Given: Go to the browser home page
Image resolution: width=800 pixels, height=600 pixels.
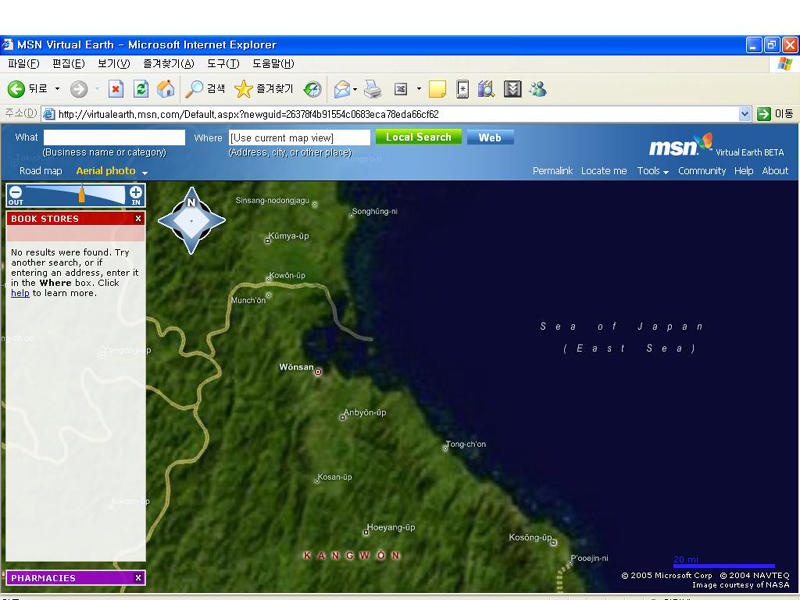Looking at the screenshot, I should [166, 89].
